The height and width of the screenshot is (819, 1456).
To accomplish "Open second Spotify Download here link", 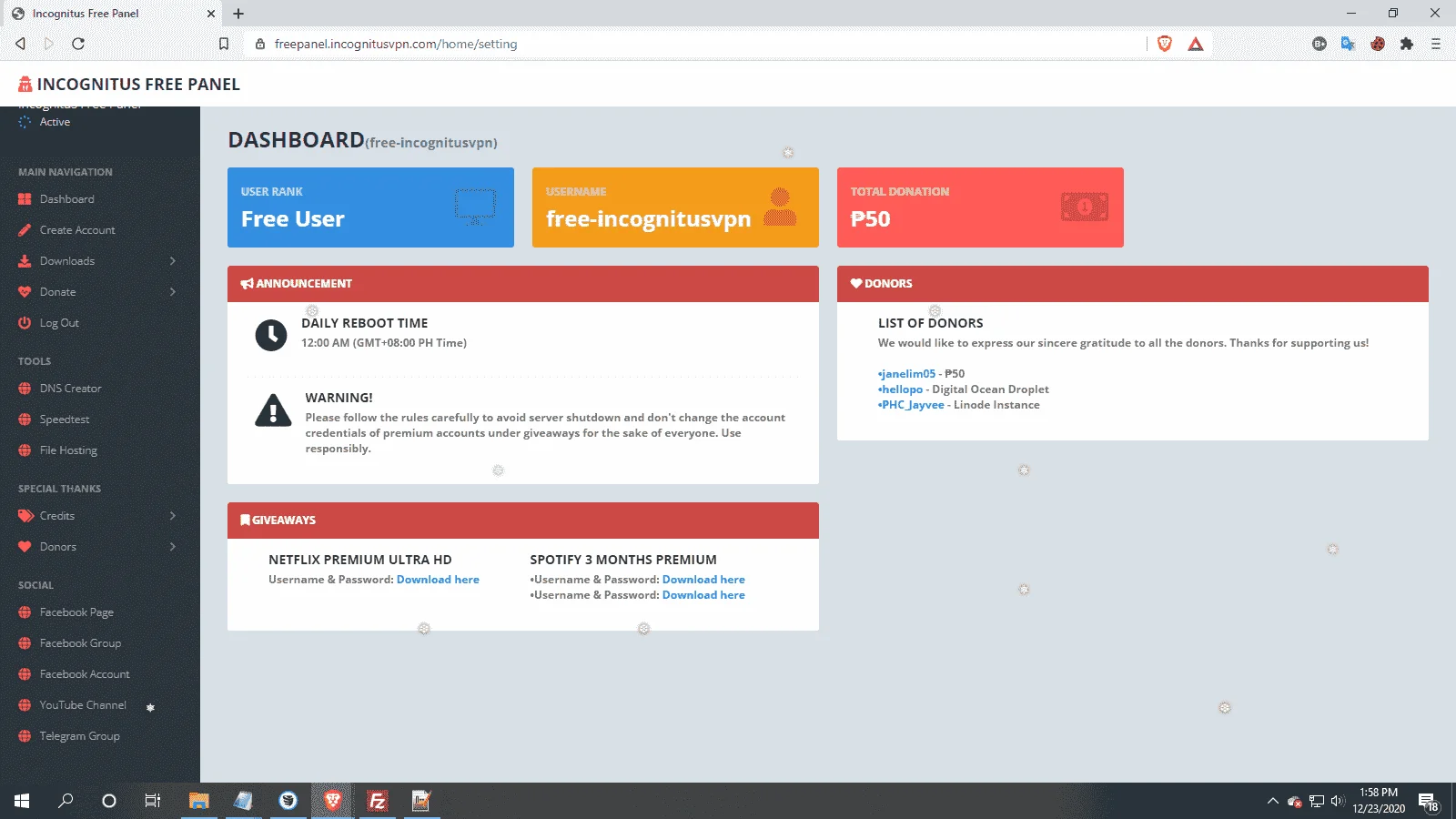I will click(703, 595).
